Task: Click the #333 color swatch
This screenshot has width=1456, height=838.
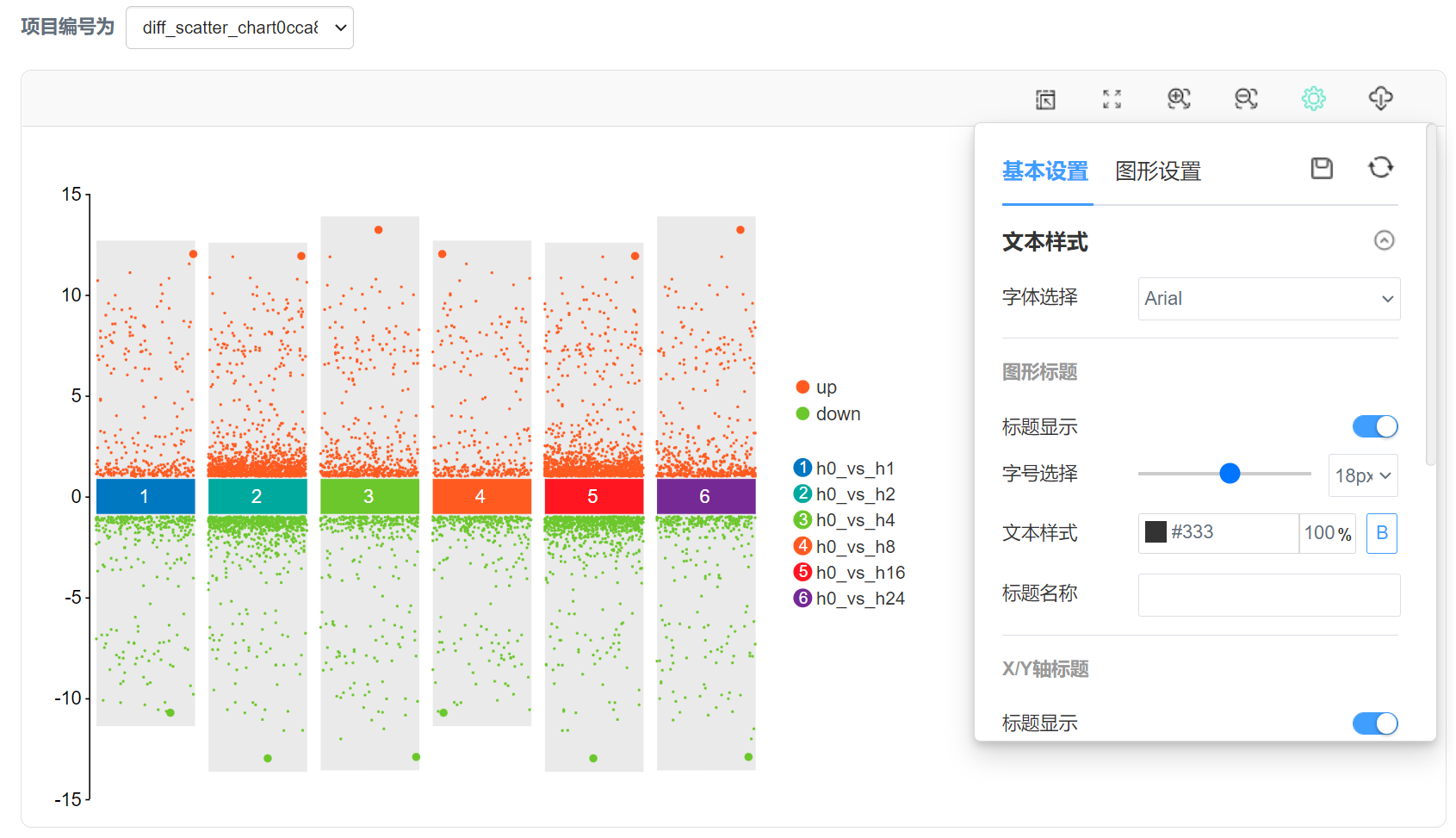Action: click(1156, 532)
